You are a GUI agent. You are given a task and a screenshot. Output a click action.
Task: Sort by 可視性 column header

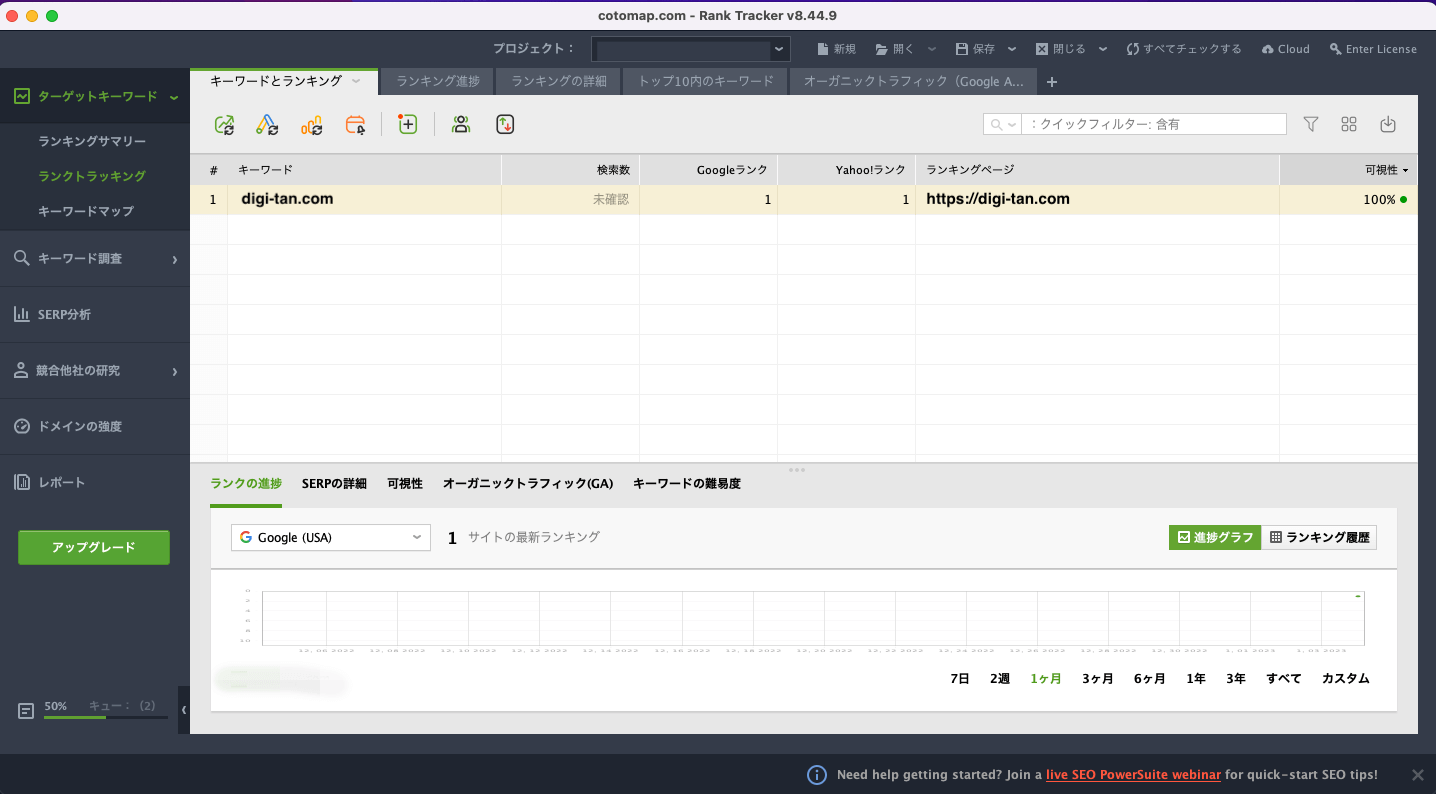1348,170
